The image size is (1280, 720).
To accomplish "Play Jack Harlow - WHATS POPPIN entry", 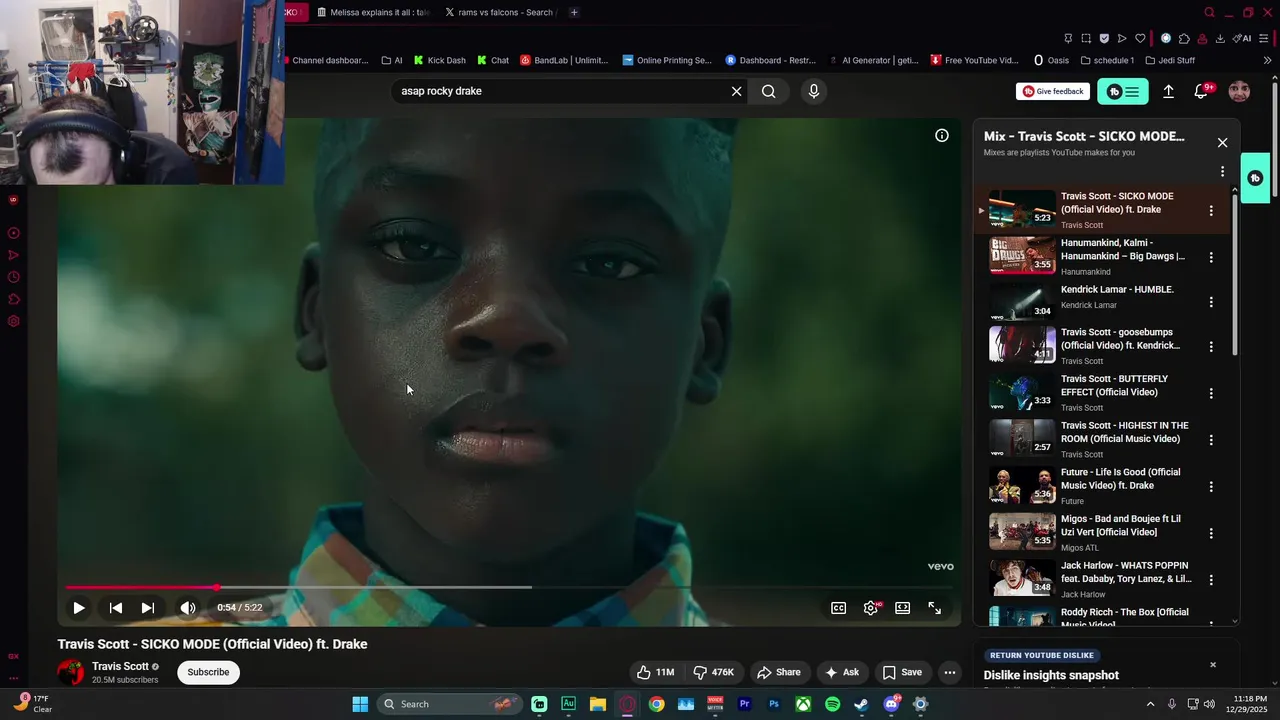I will (1100, 578).
